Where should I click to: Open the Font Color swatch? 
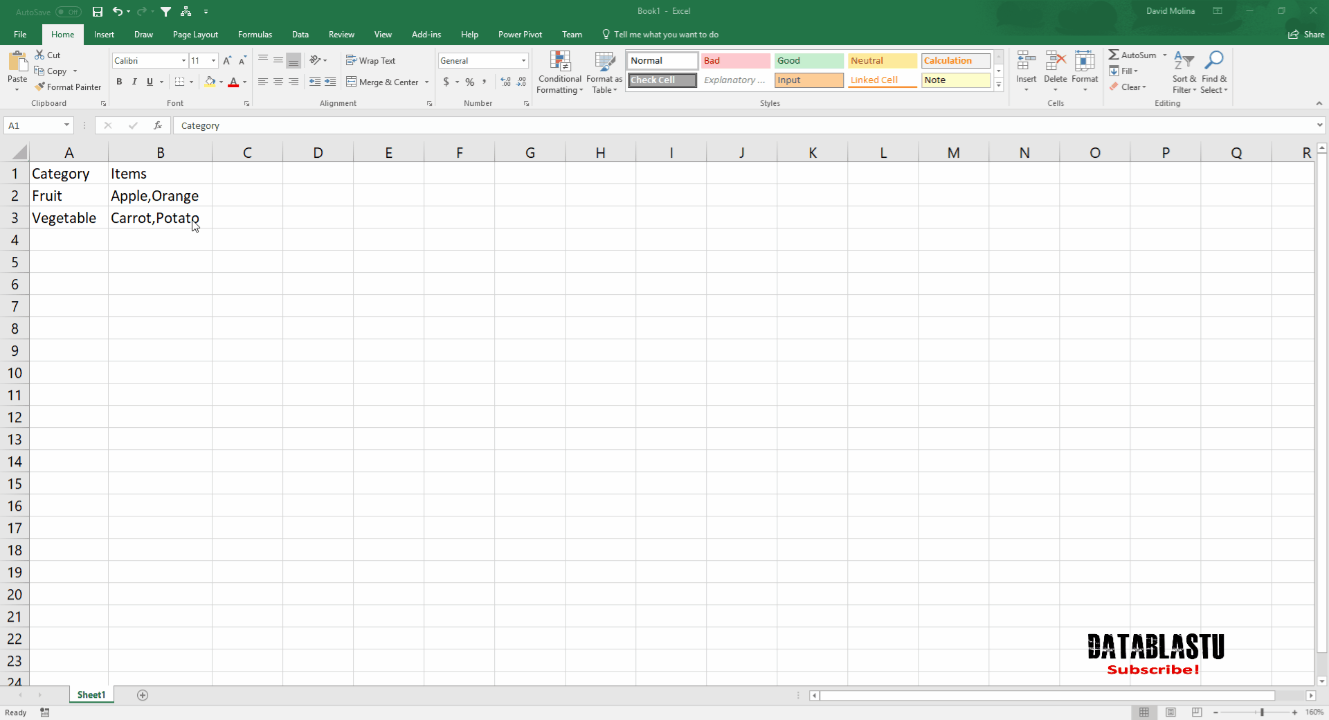coord(233,82)
